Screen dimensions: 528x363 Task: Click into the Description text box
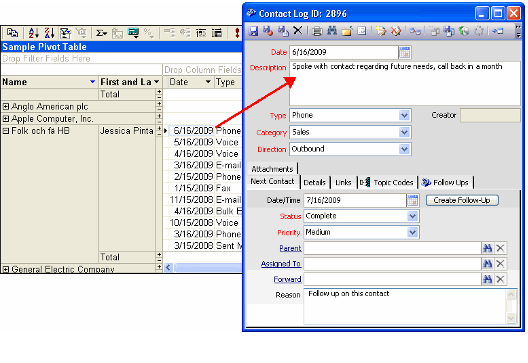point(405,84)
